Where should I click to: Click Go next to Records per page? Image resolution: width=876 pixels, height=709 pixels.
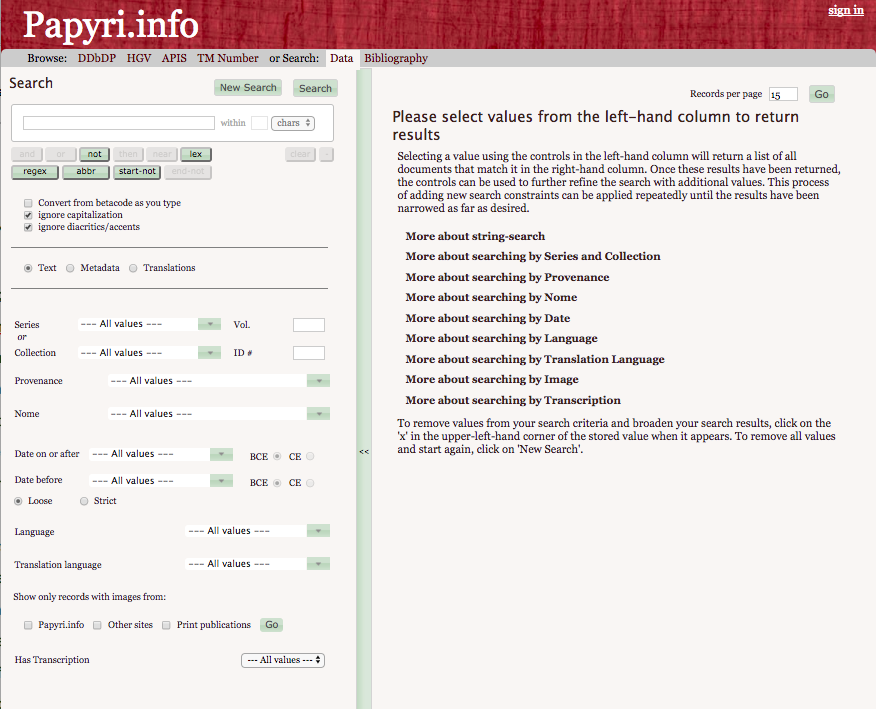tap(822, 94)
